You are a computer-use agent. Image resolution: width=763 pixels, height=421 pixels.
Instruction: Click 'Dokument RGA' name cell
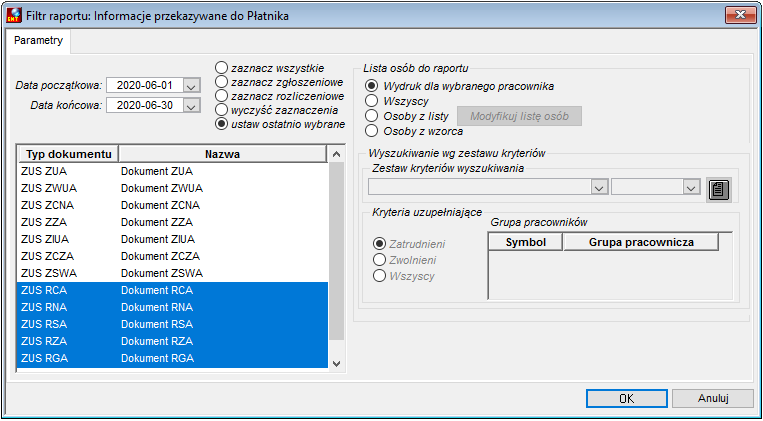pyautogui.click(x=157, y=359)
